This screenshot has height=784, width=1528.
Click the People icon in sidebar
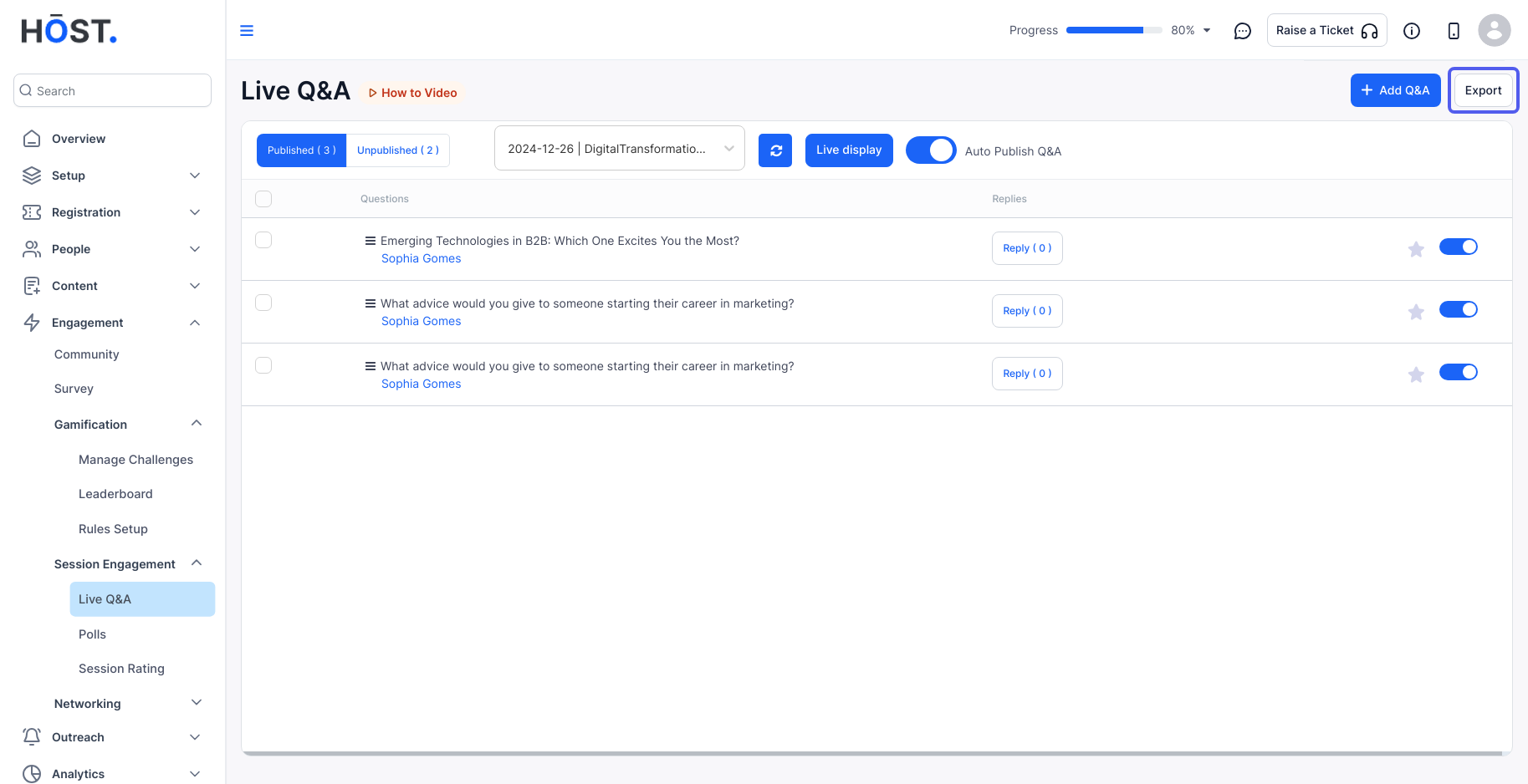pos(32,249)
